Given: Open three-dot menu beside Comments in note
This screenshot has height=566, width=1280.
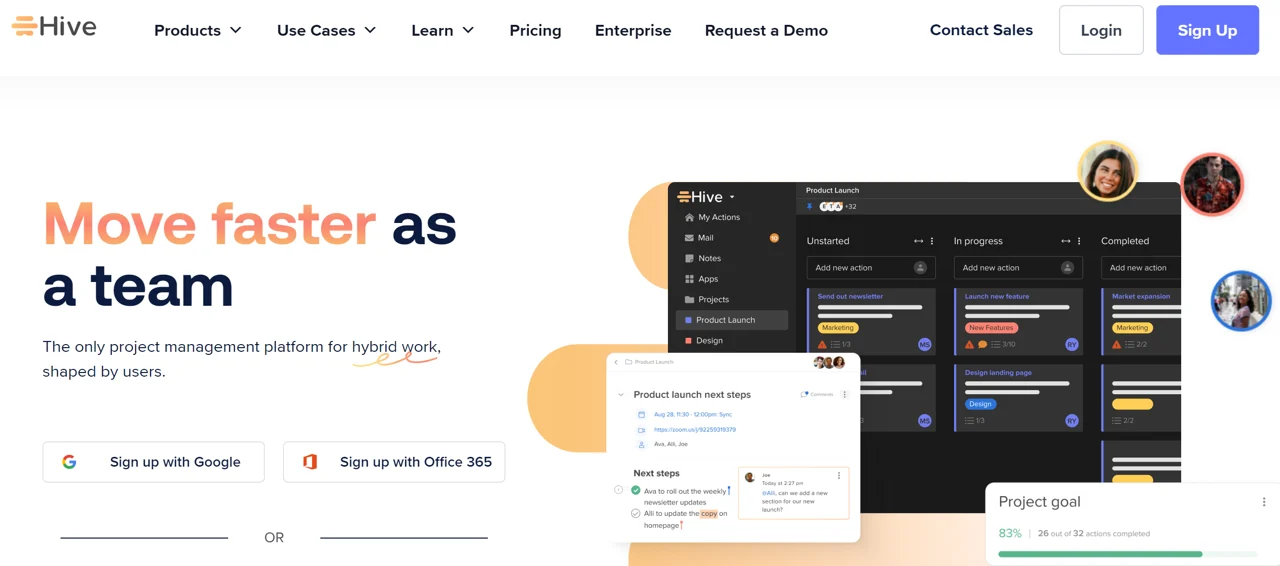Looking at the screenshot, I should [x=844, y=394].
